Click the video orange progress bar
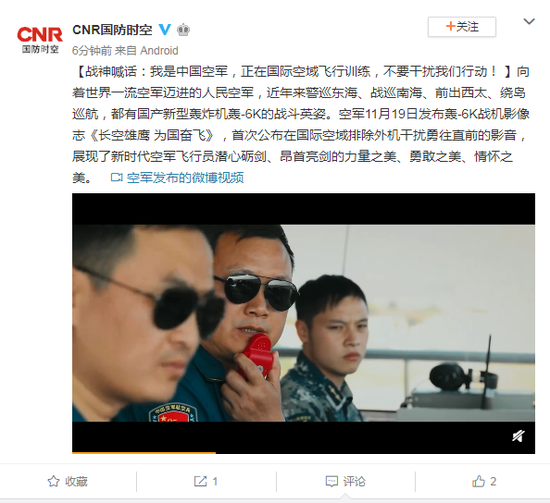The height and width of the screenshot is (503, 550). 144,452
